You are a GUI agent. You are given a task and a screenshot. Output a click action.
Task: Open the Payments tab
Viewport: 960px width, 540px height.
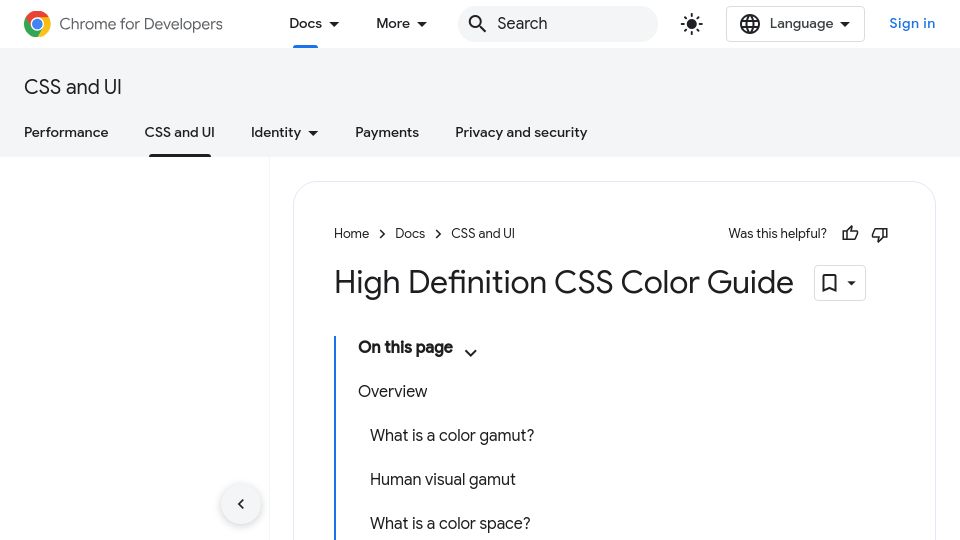pos(387,132)
